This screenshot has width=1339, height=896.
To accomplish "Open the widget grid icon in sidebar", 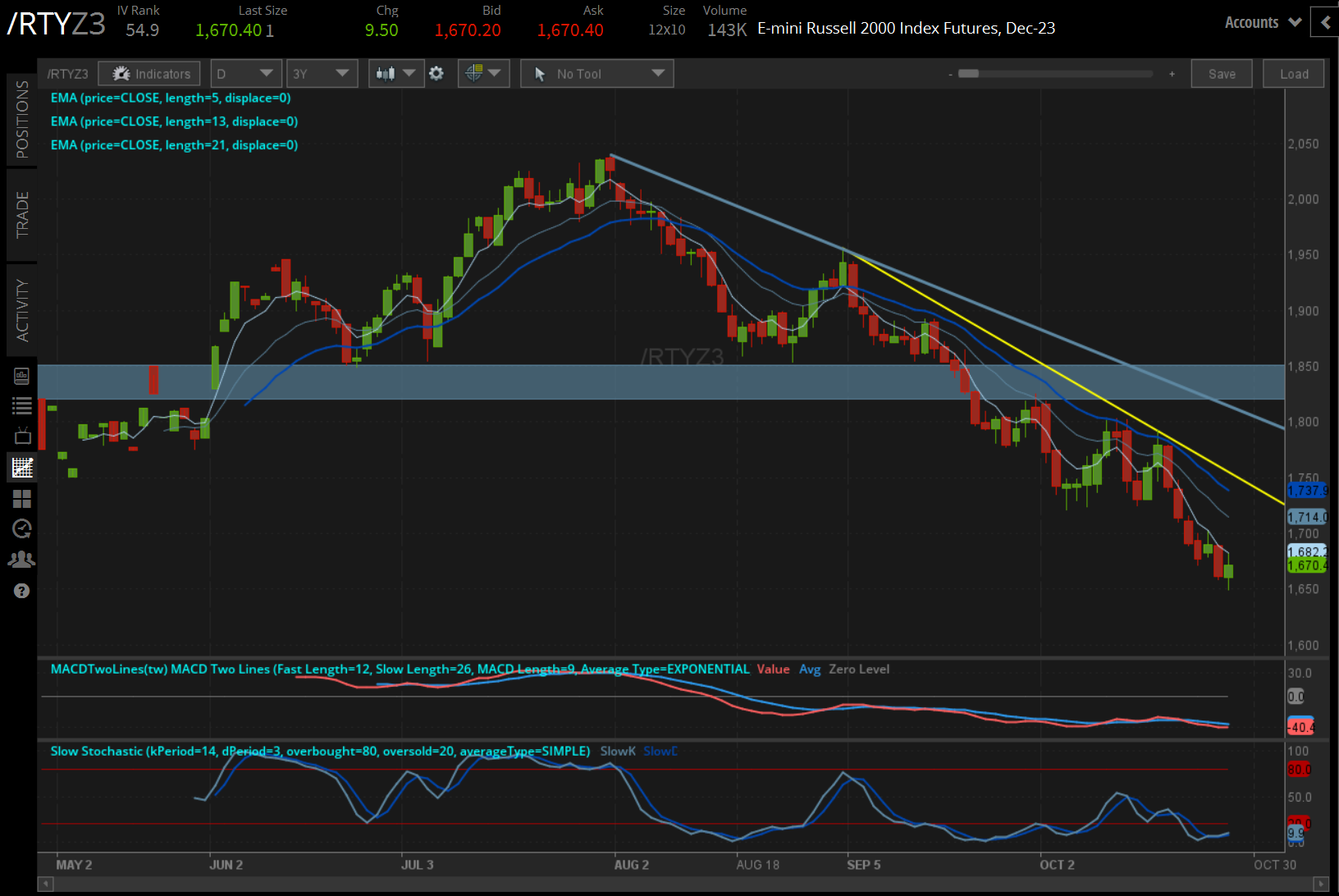I will pos(22,499).
